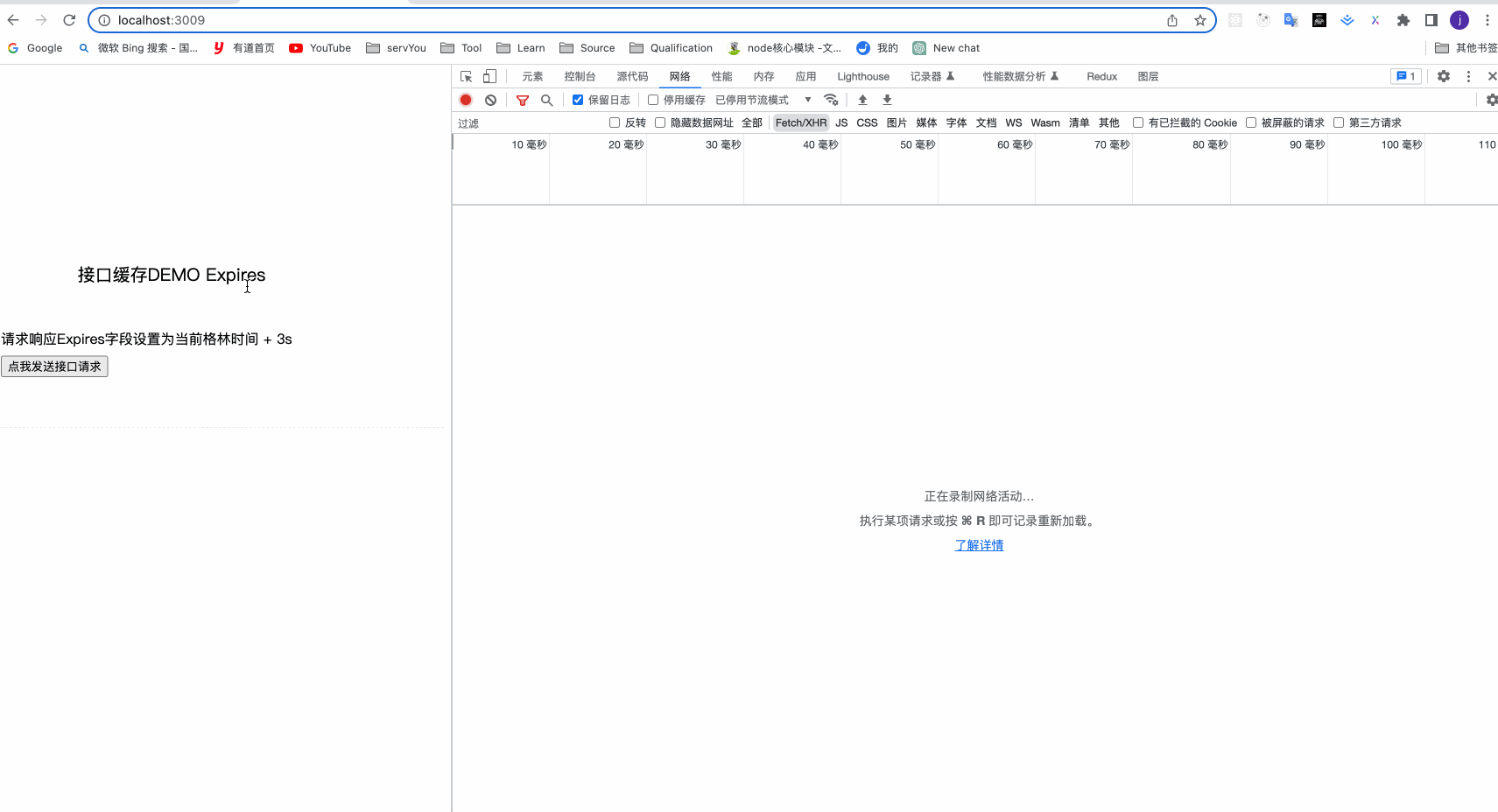Viewport: 1498px width, 812px height.
Task: Filter requests by 图片 images type
Action: pos(897,122)
